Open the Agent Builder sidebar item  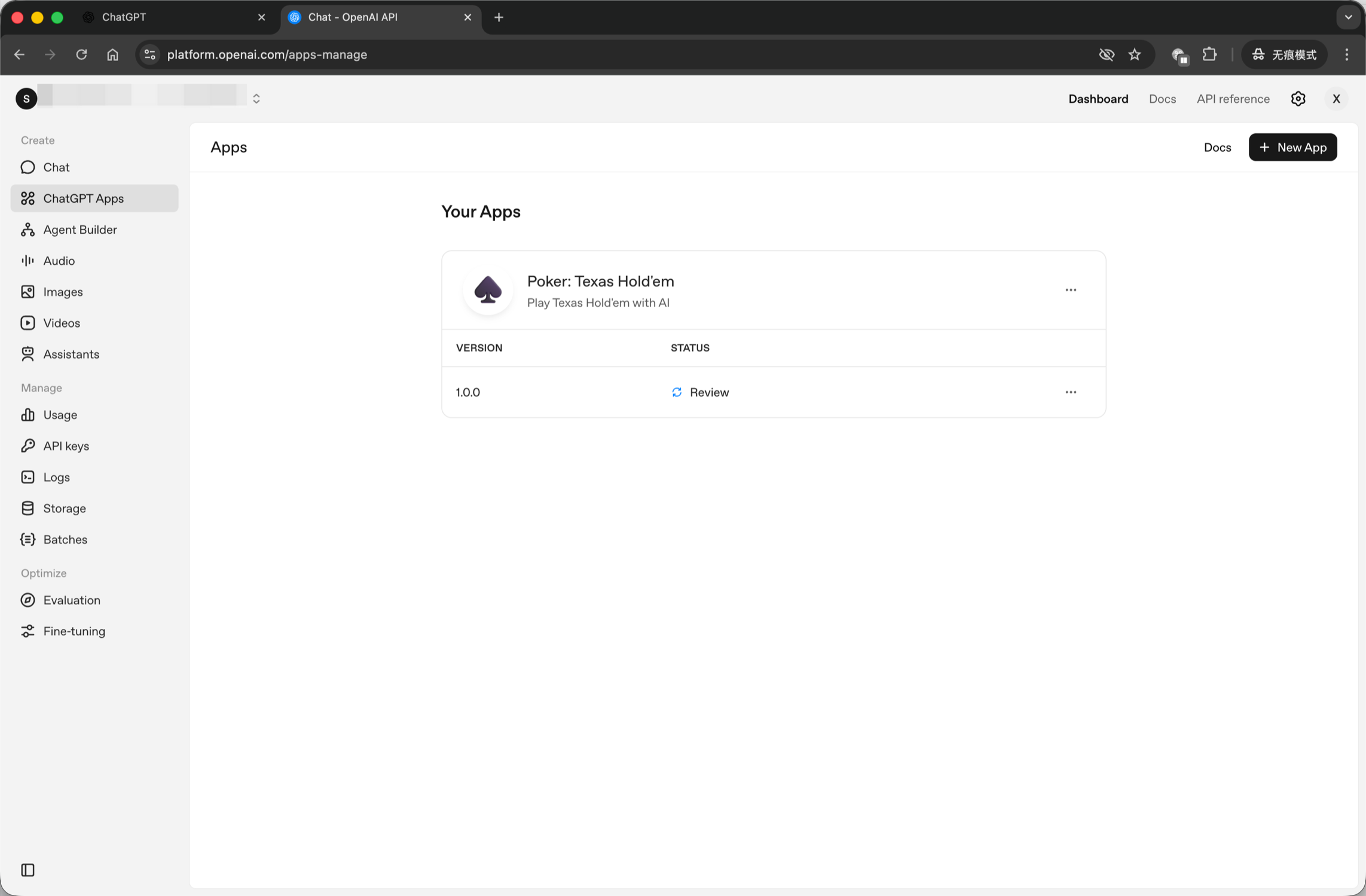pyautogui.click(x=80, y=230)
